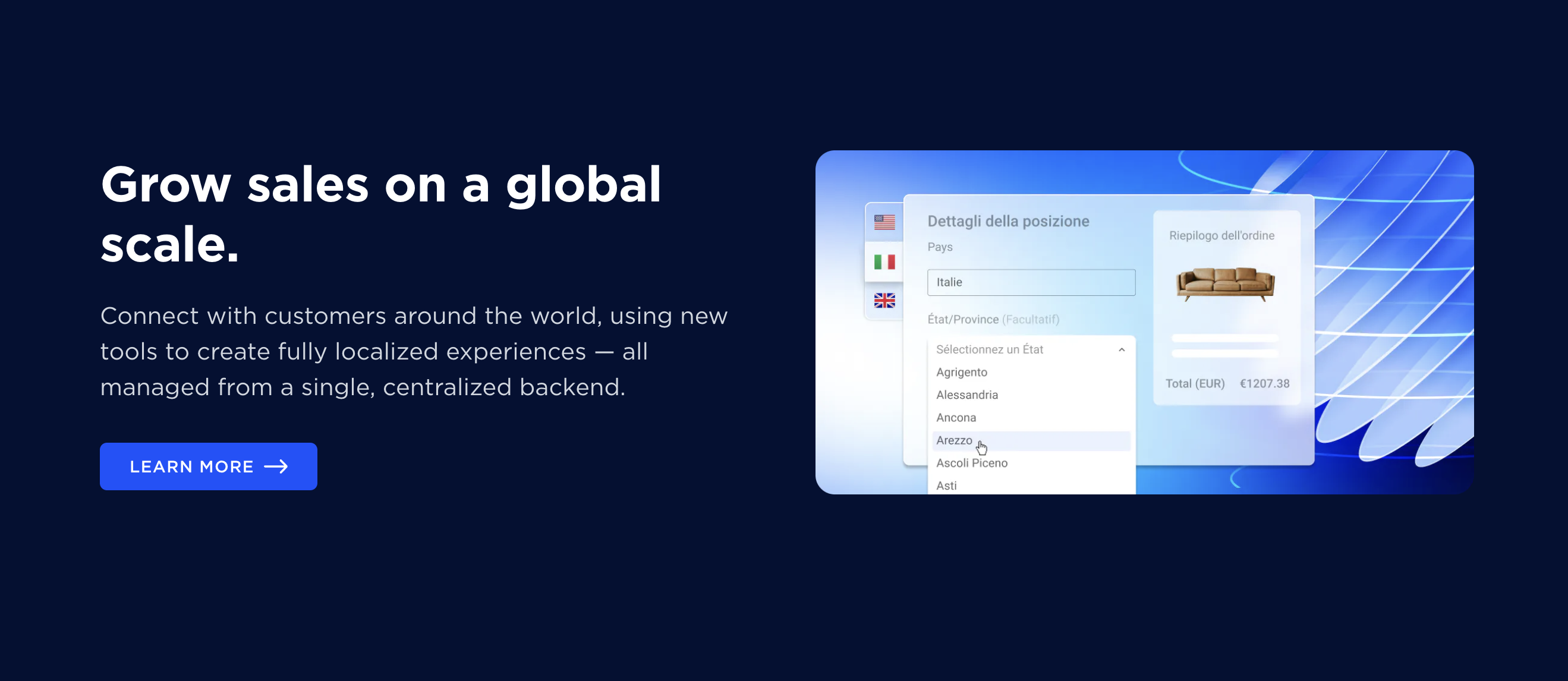
Task: Select the United States flag icon
Action: coord(884,222)
